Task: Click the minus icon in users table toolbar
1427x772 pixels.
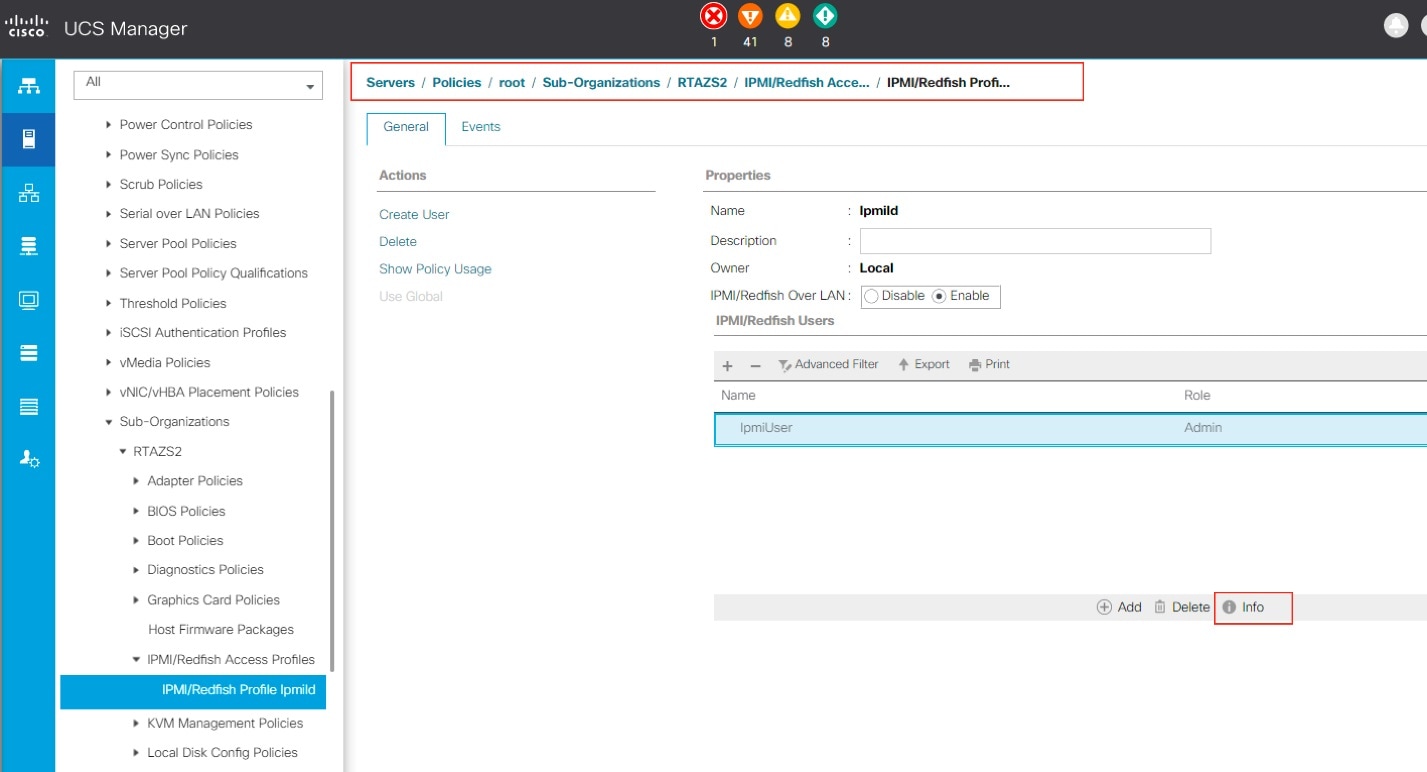Action: click(x=756, y=366)
